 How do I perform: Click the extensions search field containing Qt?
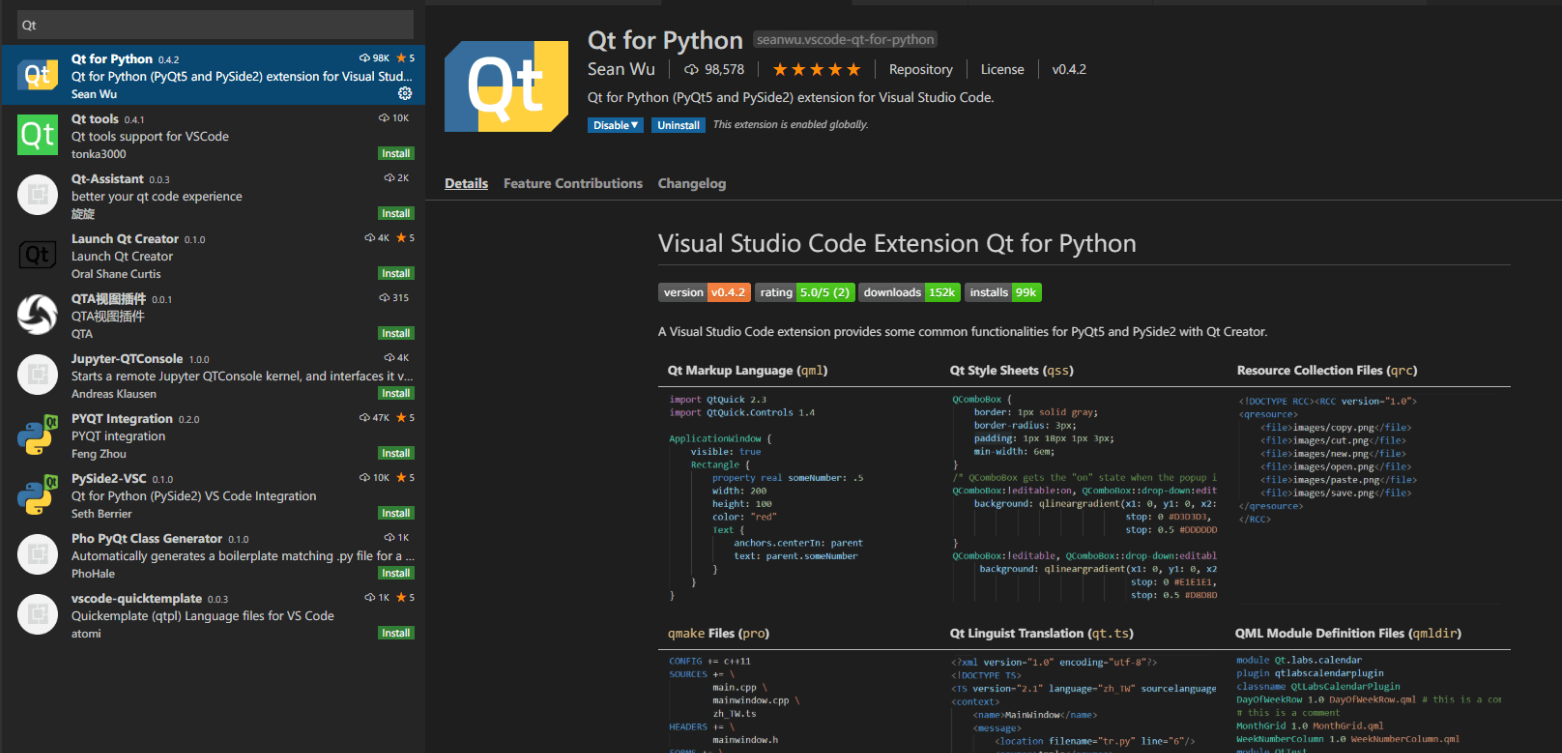point(215,25)
